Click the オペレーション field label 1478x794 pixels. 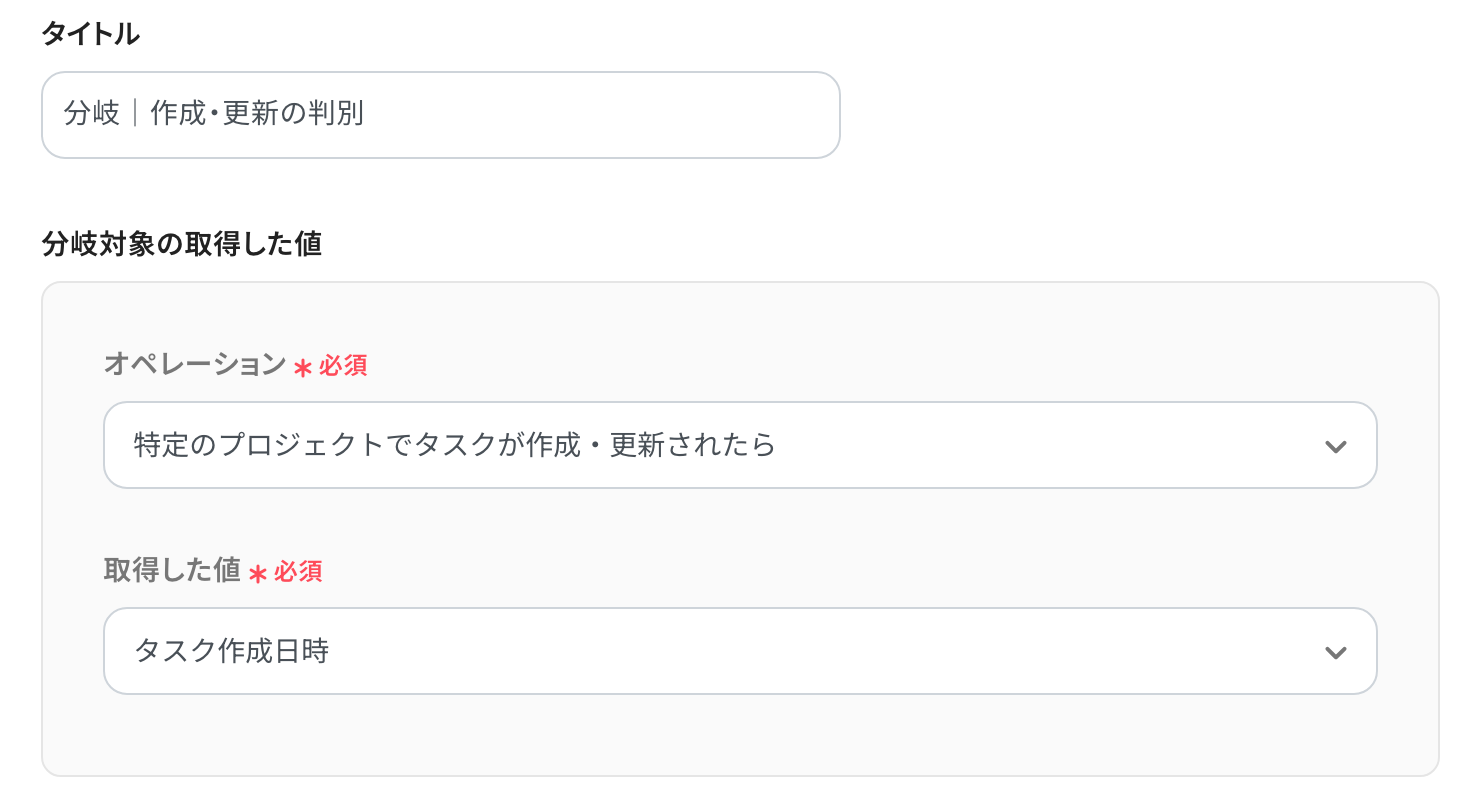(195, 365)
